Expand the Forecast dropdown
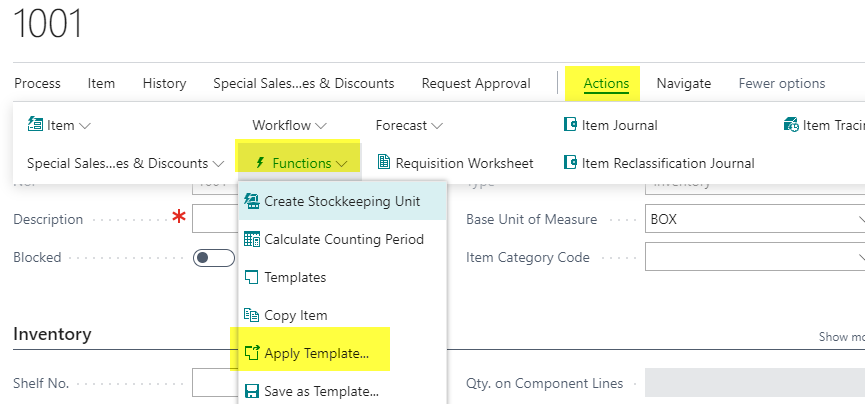 (409, 125)
